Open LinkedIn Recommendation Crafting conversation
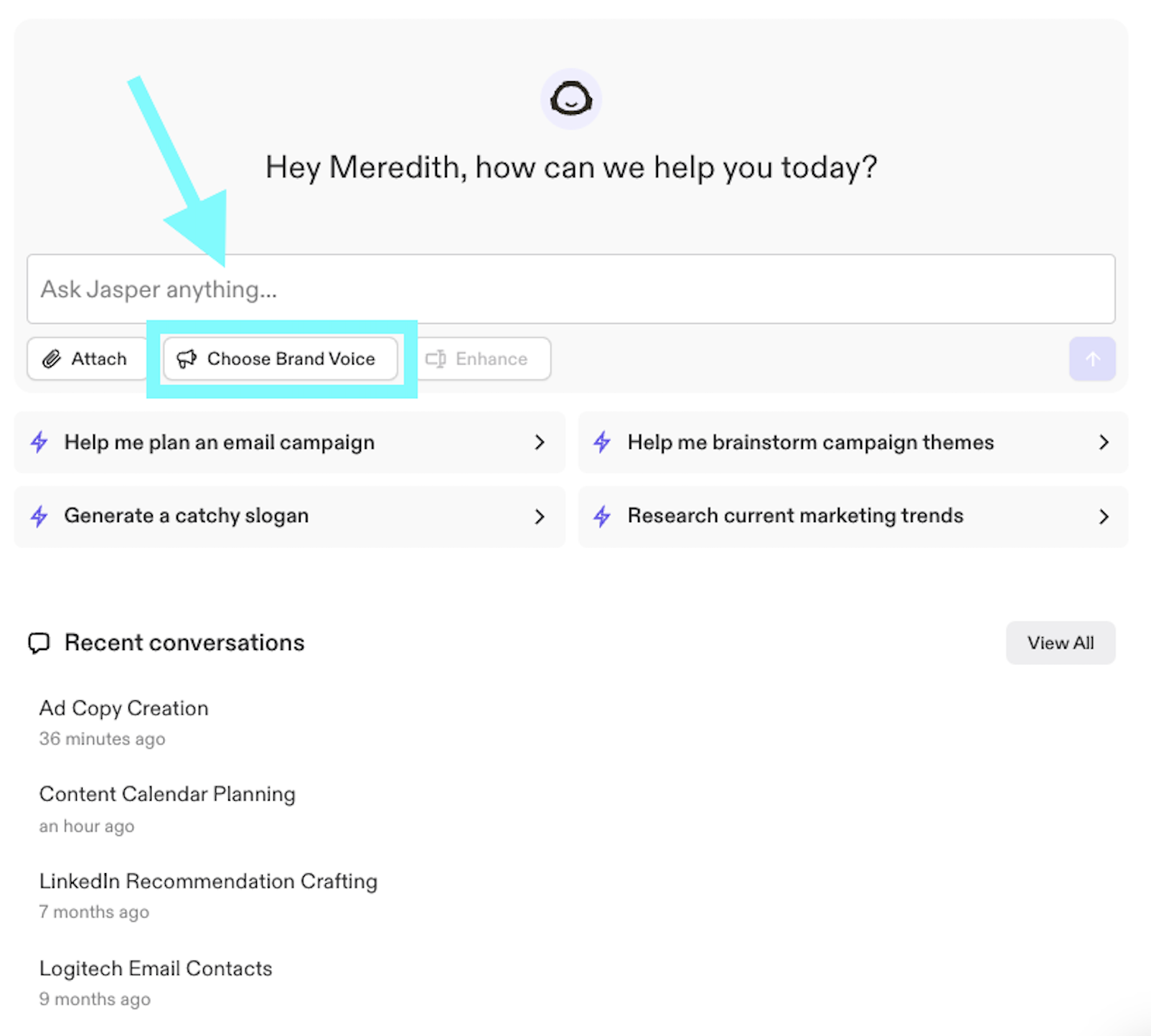Screen dimensions: 1151x1036 [x=208, y=882]
